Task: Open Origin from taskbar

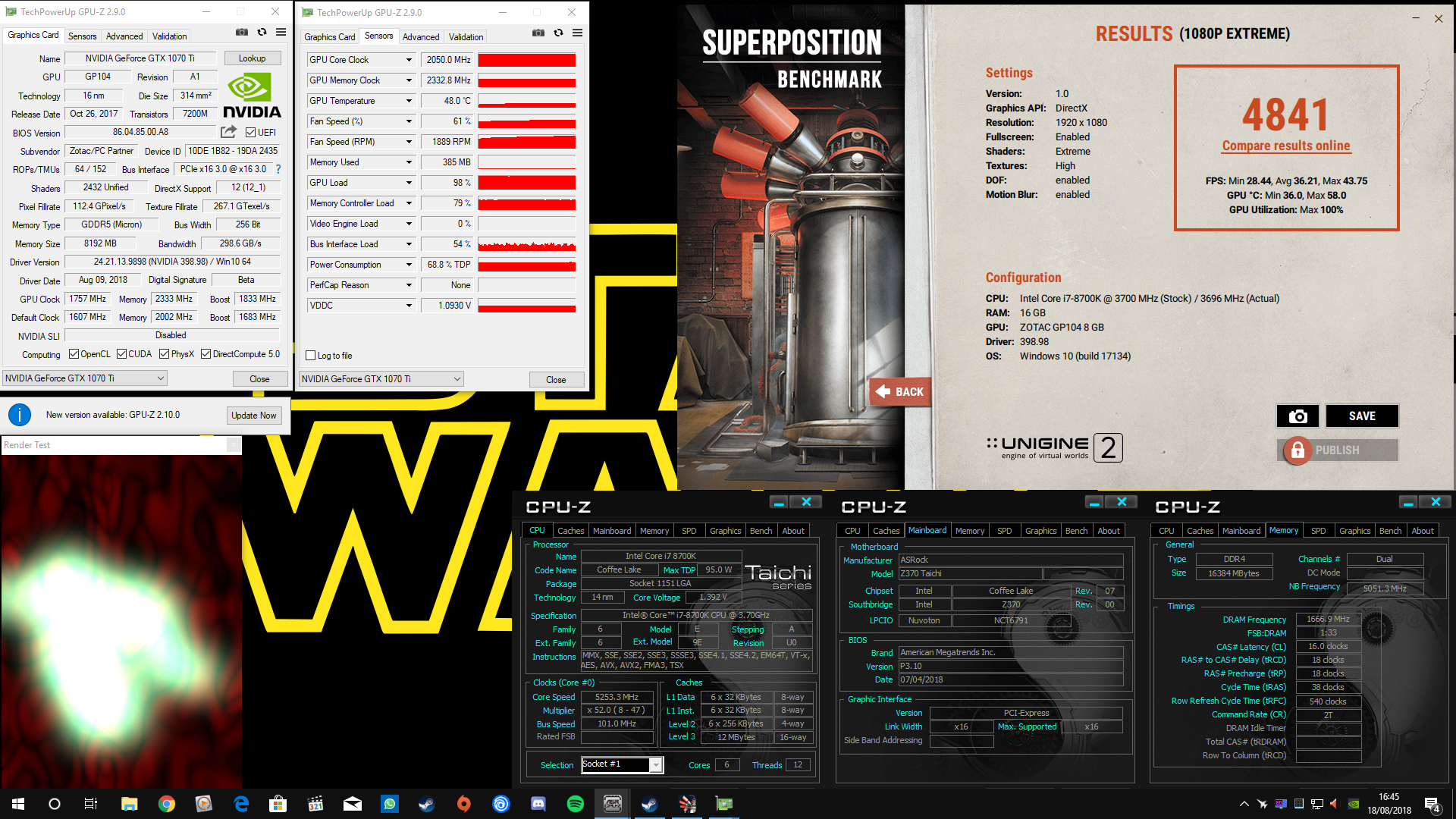Action: 464,804
